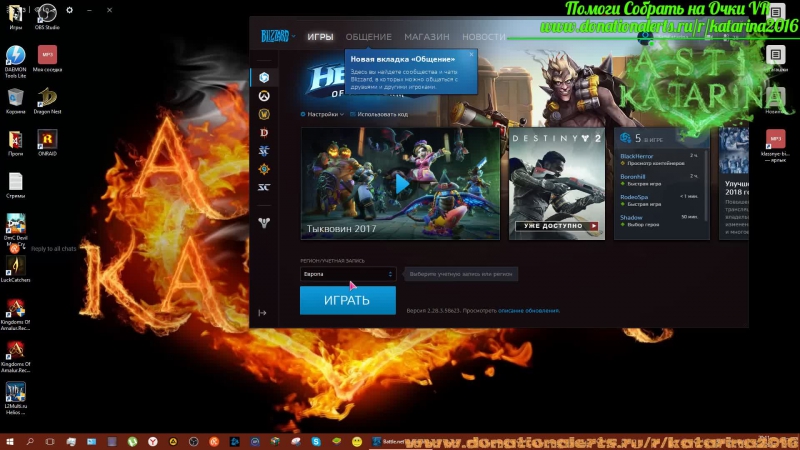Collapse the sidebar with arrow icon
This screenshot has width=800, height=450.
(262, 313)
